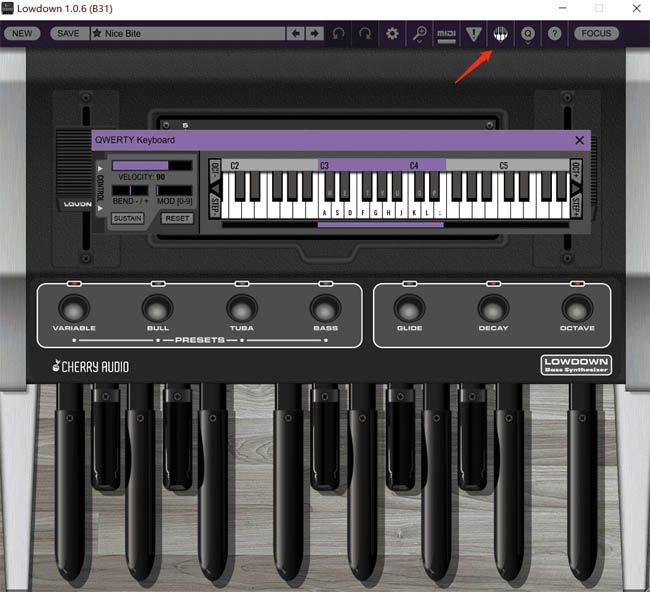Play the white key labeled F
Screen dimensions: 650x592
point(363,212)
